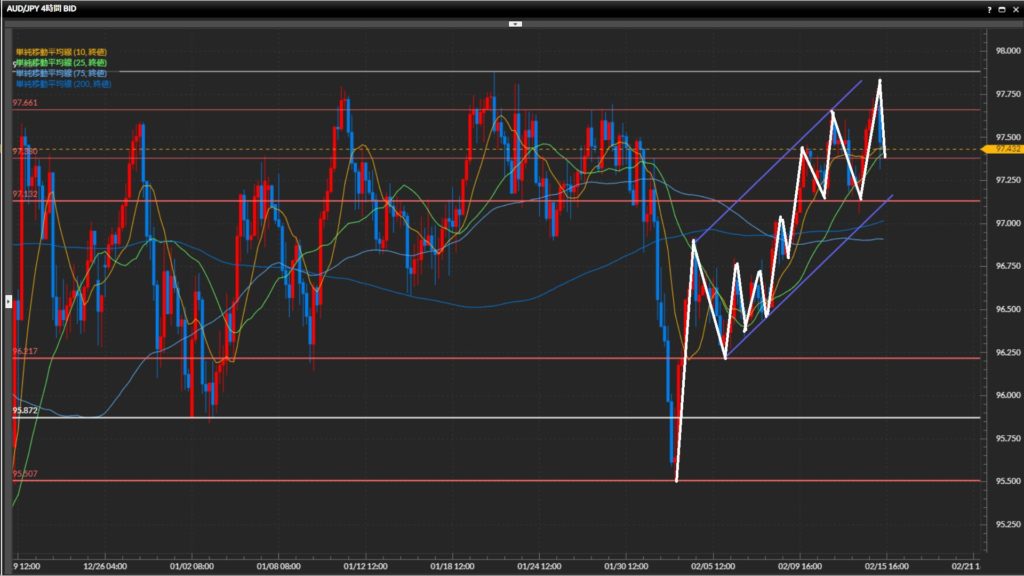Select the 200-period moving average label
Screen dimensions: 1024x576
click(63, 84)
